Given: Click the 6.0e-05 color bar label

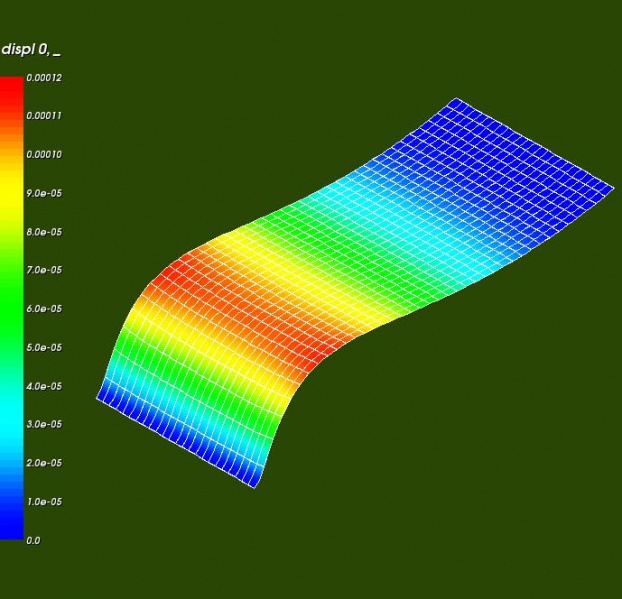Looking at the screenshot, I should 44,309.
